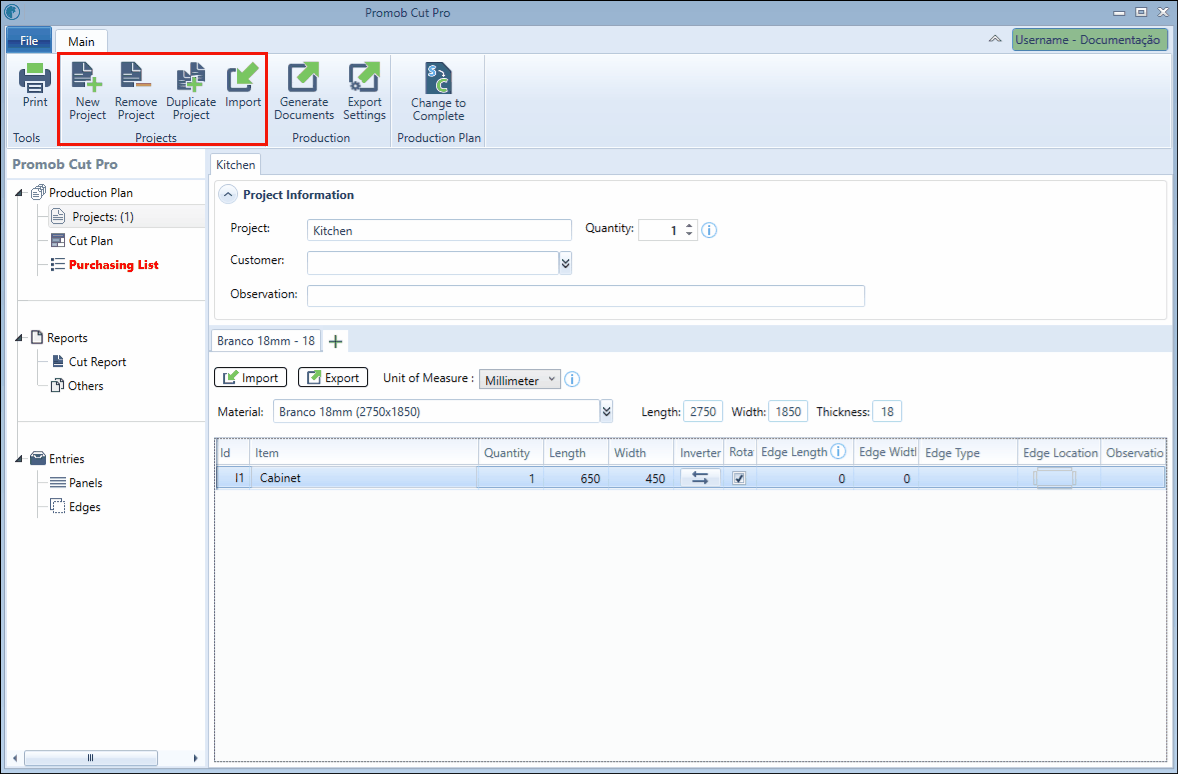Image resolution: width=1178 pixels, height=774 pixels.
Task: Open the Customer dropdown arrow
Action: (566, 262)
